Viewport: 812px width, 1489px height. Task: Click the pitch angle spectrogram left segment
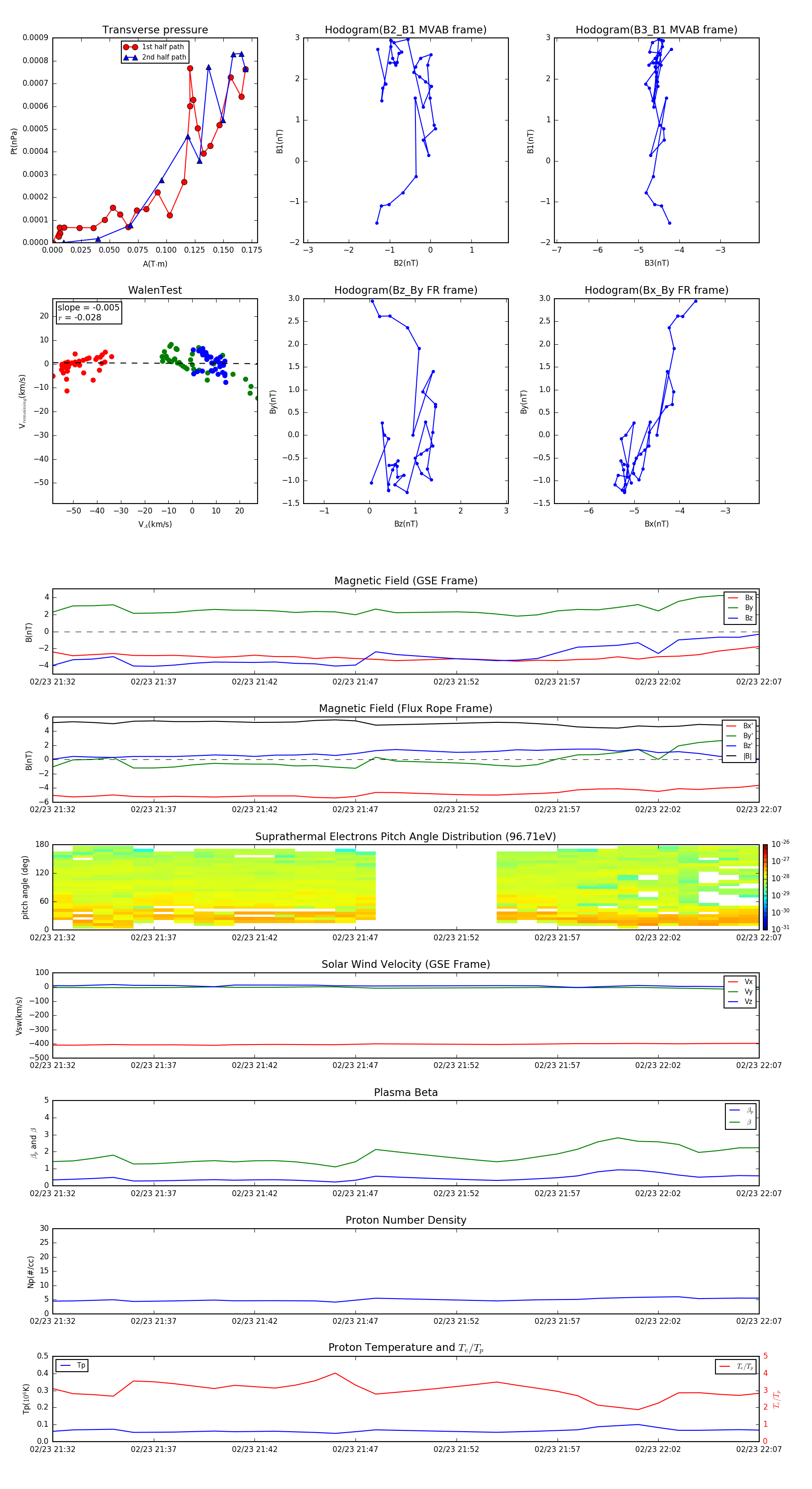coord(214,887)
